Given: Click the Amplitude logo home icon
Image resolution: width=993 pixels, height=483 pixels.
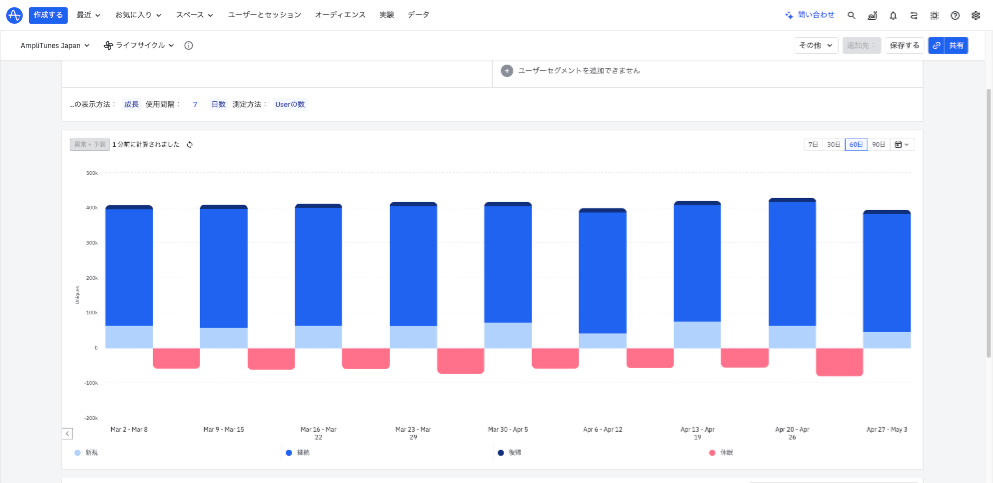Looking at the screenshot, I should [14, 15].
